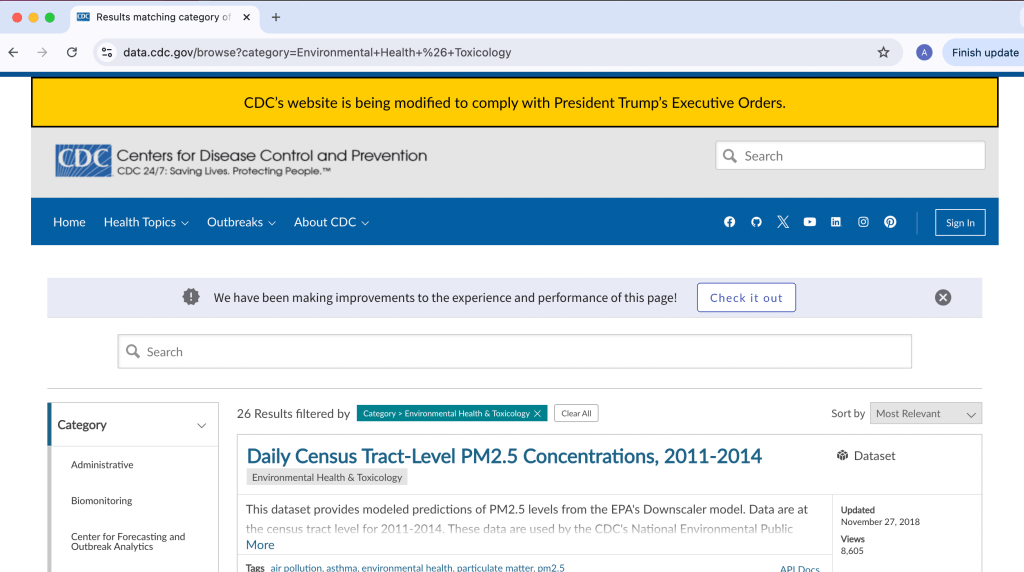Remove the Environmental Health & Toxicology filter tag

point(537,414)
